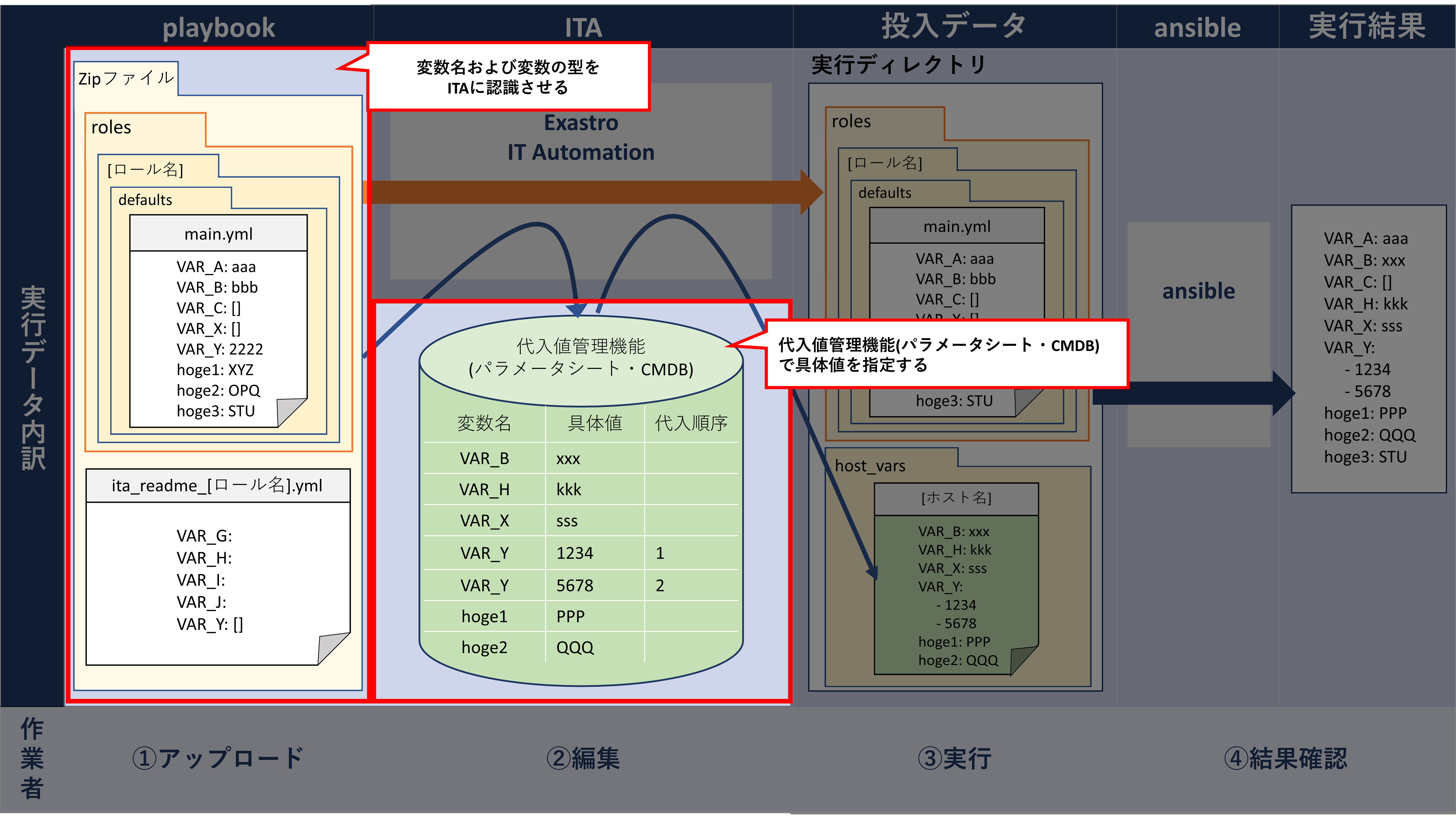
Task: Click the 'Zipファイル' folder tab label
Action: pyautogui.click(x=126, y=78)
